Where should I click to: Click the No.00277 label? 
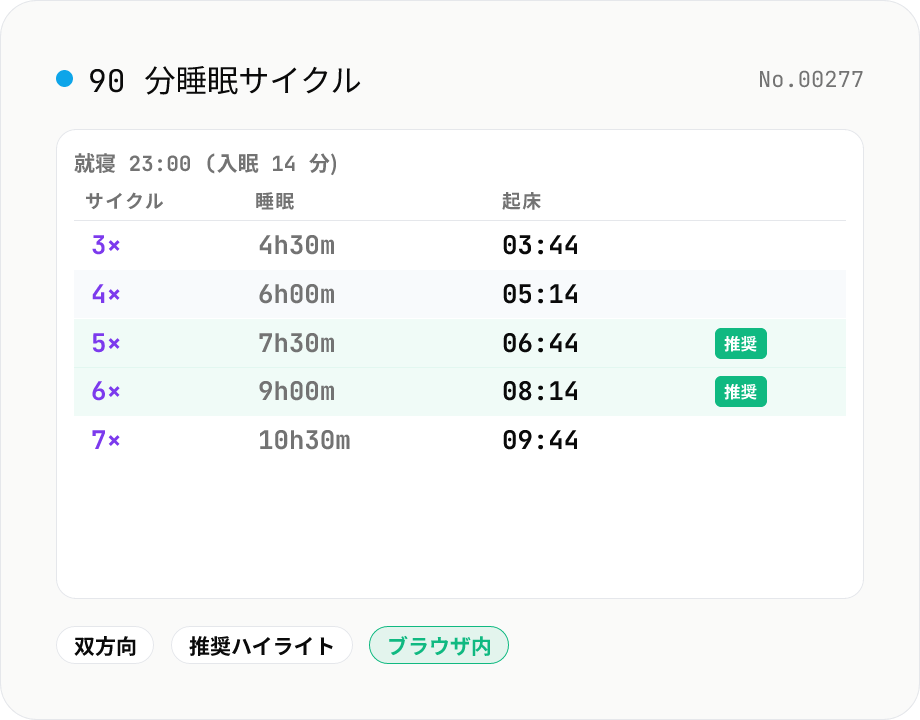(811, 79)
